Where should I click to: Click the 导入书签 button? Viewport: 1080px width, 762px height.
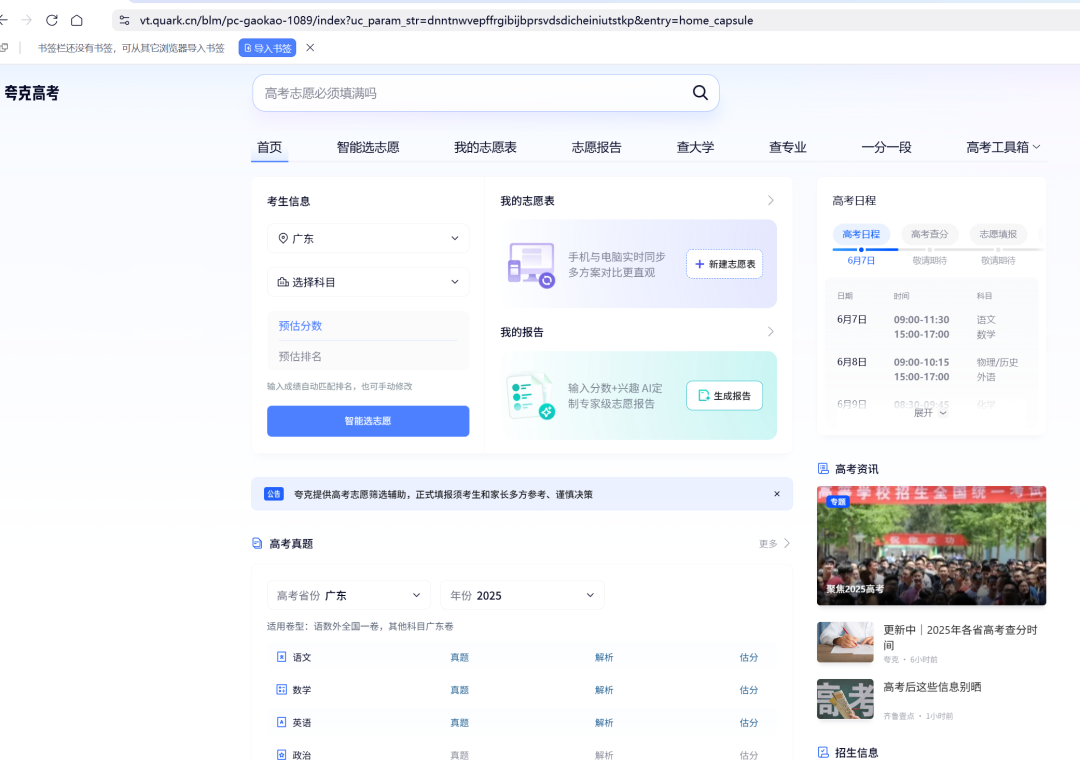(x=267, y=48)
